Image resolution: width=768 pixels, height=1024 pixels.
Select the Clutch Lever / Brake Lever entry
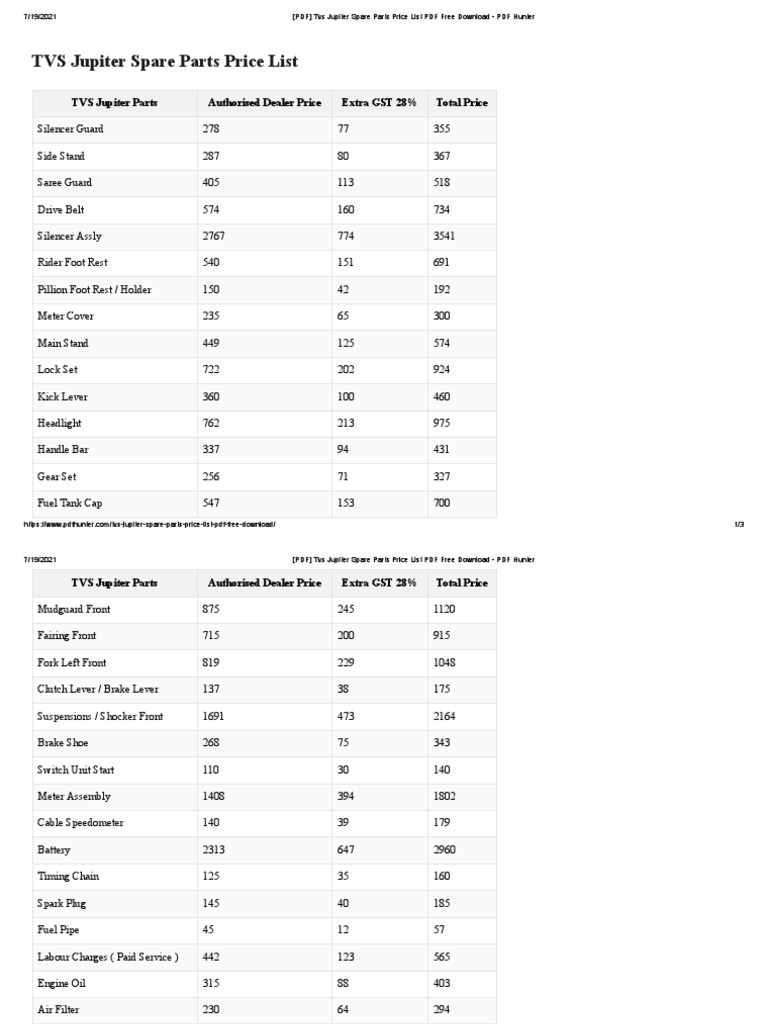[98, 689]
